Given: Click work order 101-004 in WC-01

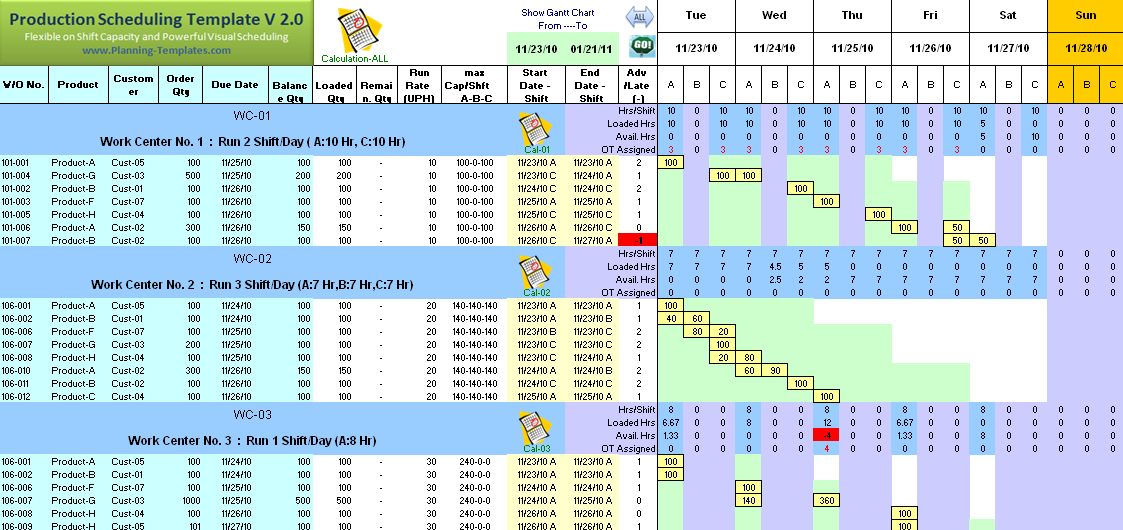Looking at the screenshot, I should (21, 175).
